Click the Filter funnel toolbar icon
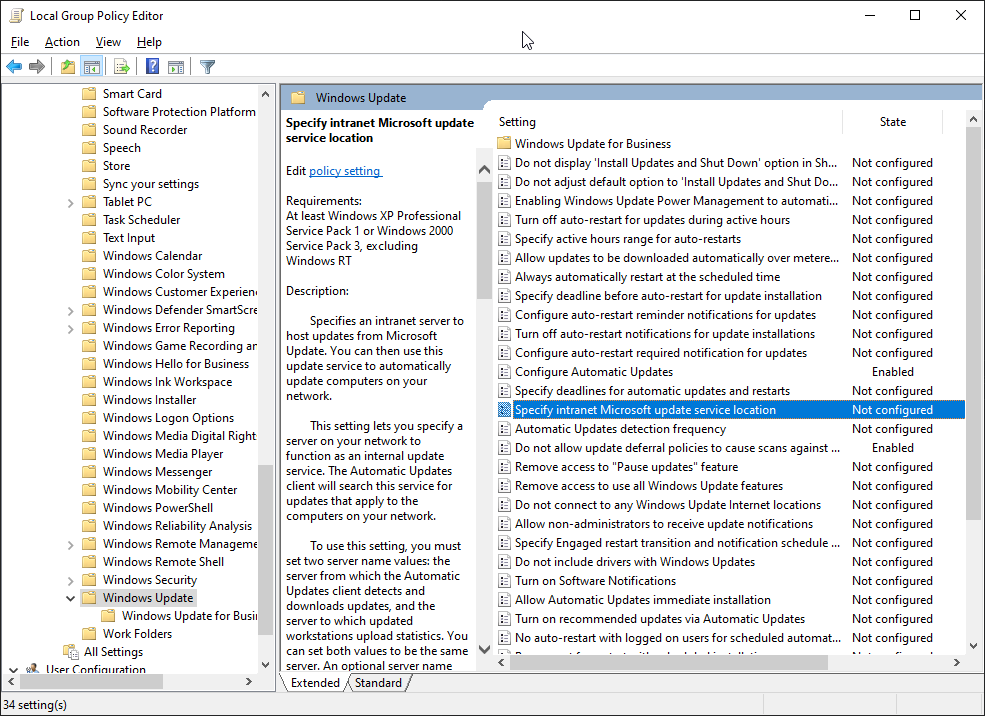The height and width of the screenshot is (716, 985). click(x=207, y=66)
